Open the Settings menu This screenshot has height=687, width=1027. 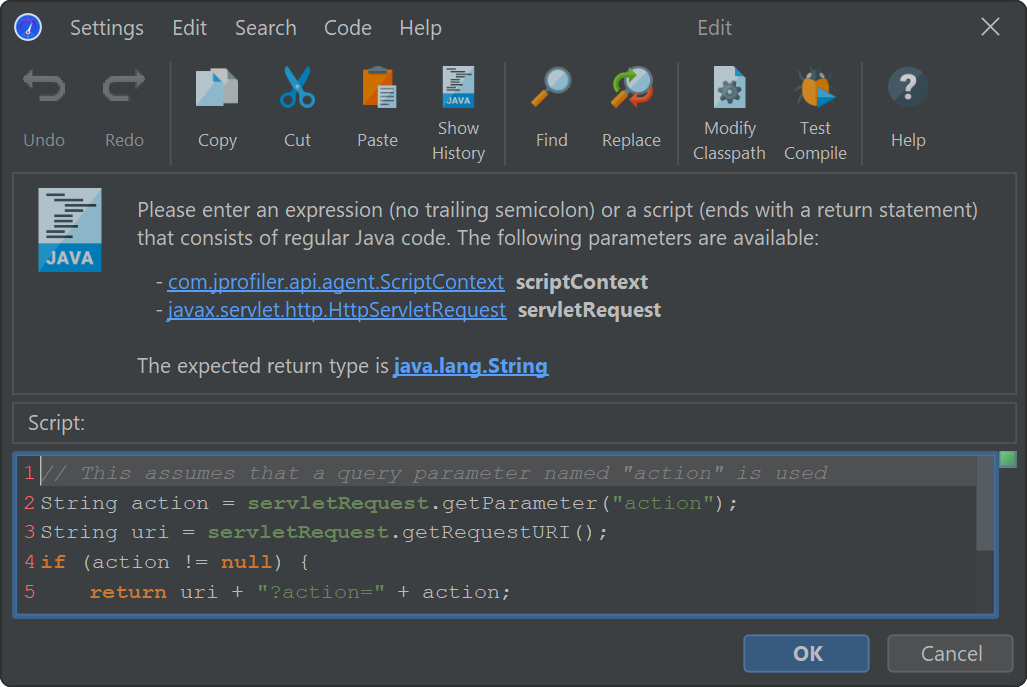(107, 28)
